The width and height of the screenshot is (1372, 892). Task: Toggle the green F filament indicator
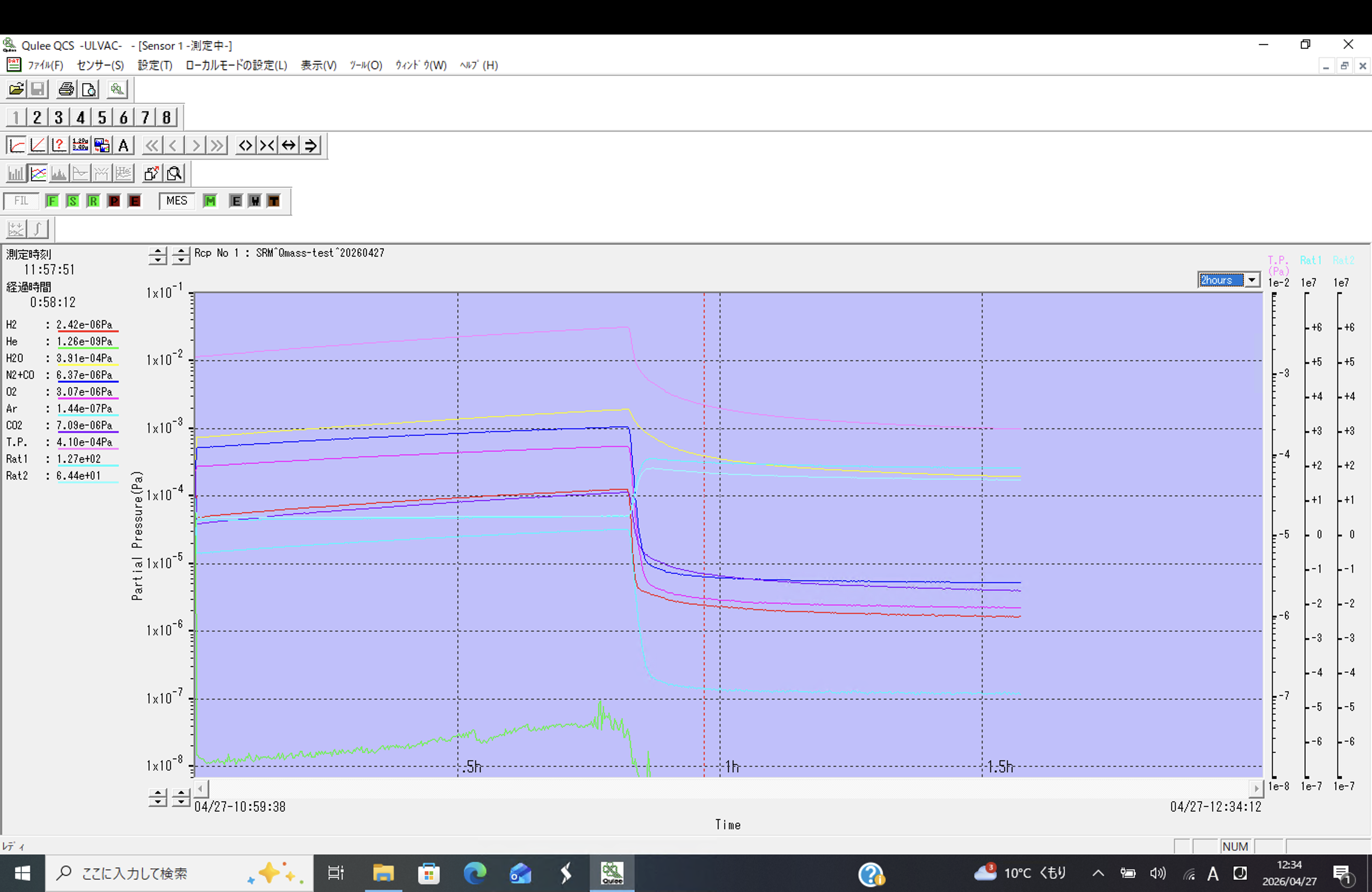coord(52,201)
